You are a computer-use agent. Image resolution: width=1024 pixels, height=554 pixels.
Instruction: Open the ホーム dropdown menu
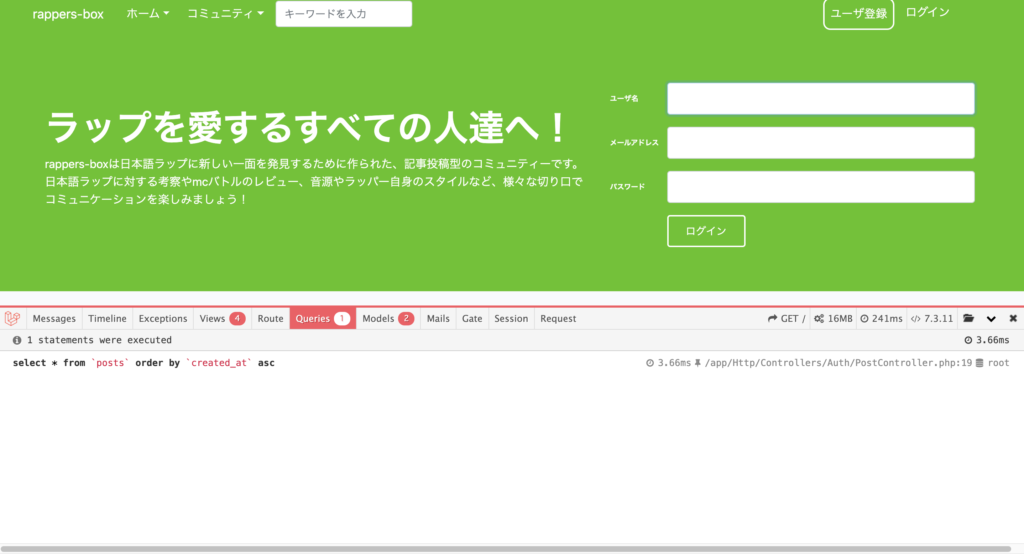(148, 14)
